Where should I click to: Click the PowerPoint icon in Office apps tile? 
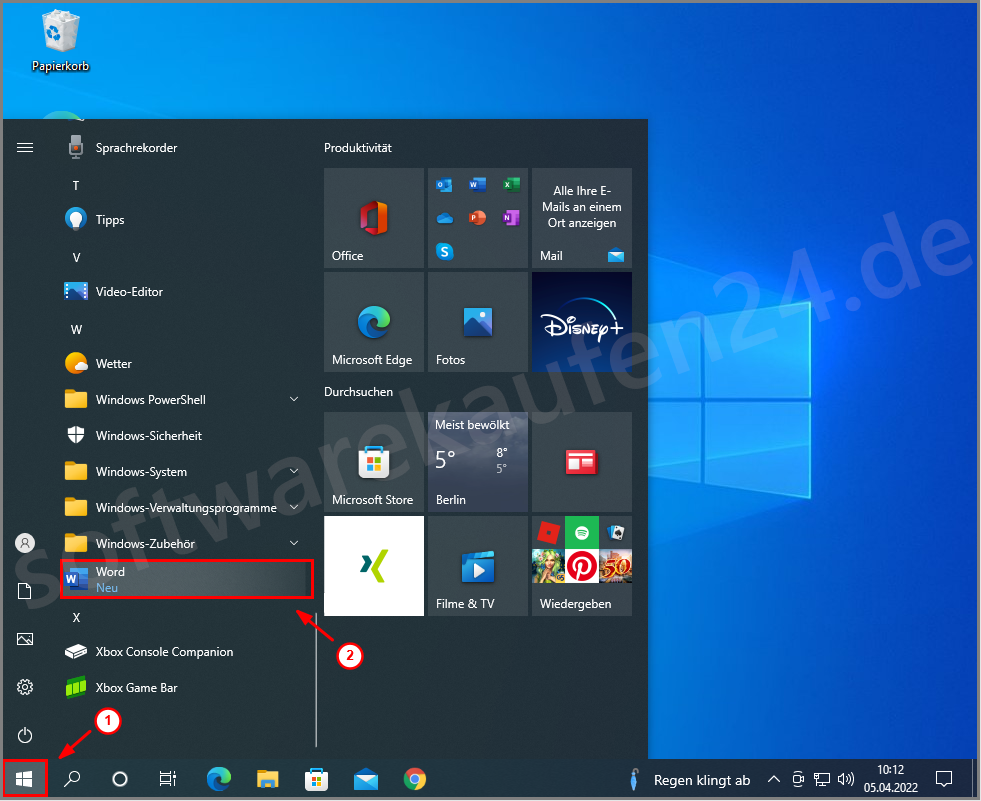point(477,218)
